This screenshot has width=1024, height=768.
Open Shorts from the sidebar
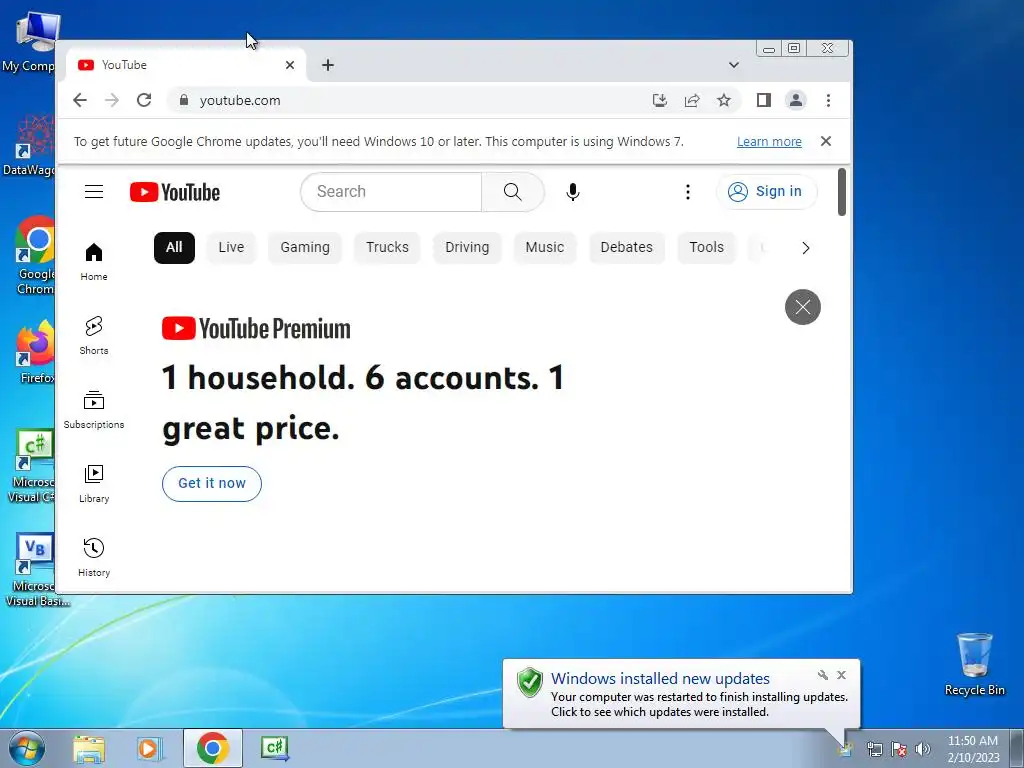click(94, 336)
